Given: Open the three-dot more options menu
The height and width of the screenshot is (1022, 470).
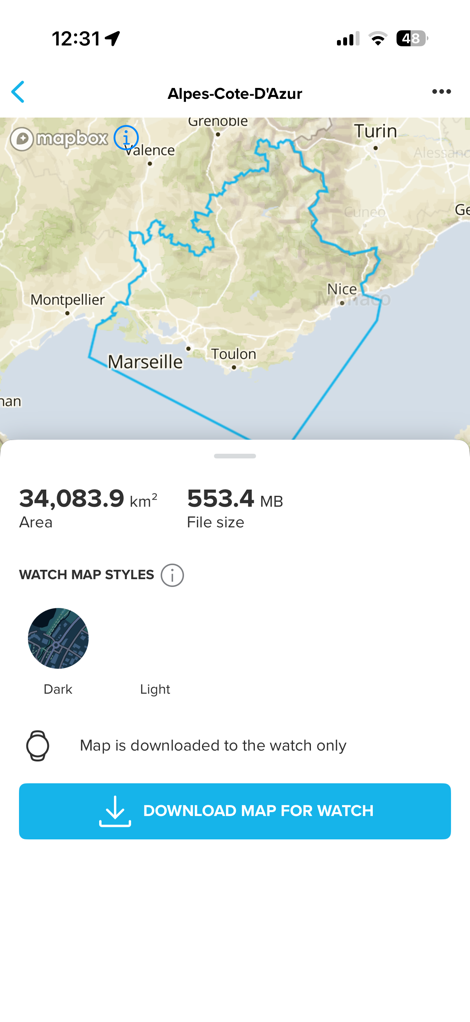Looking at the screenshot, I should tap(441, 92).
